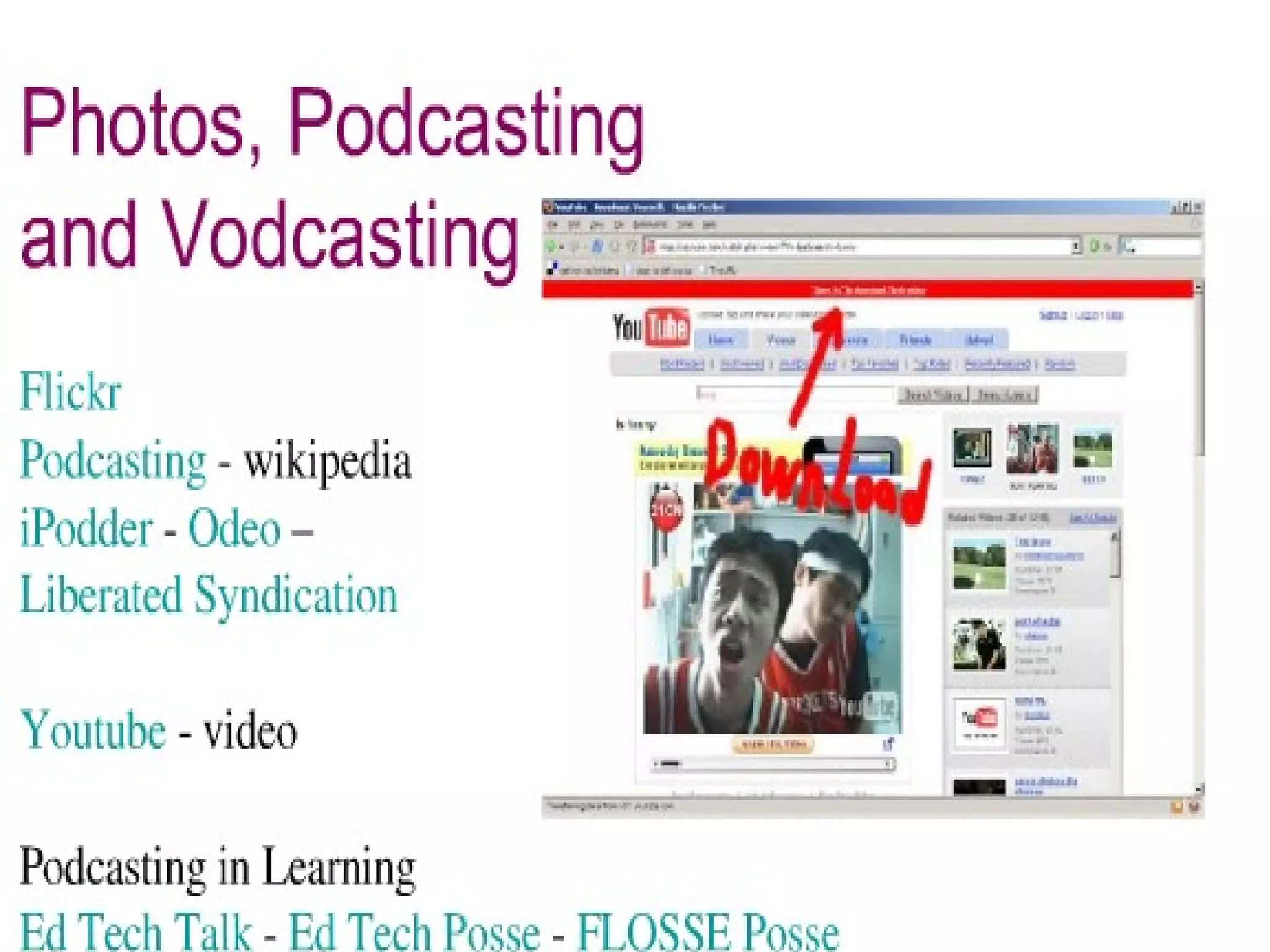The height and width of the screenshot is (952, 1270).
Task: Click the share icon below the video player
Action: click(x=888, y=744)
